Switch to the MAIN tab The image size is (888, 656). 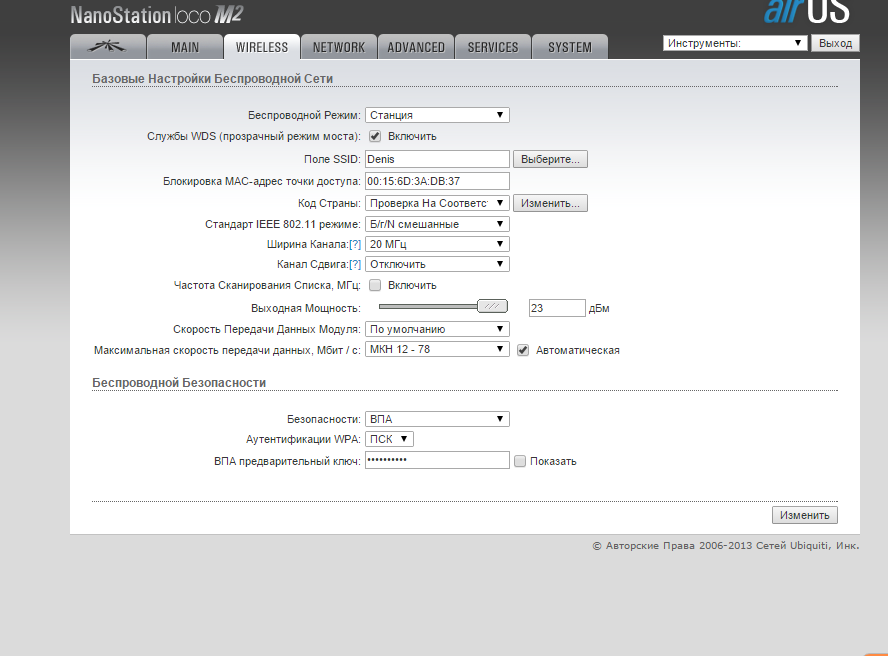point(185,47)
